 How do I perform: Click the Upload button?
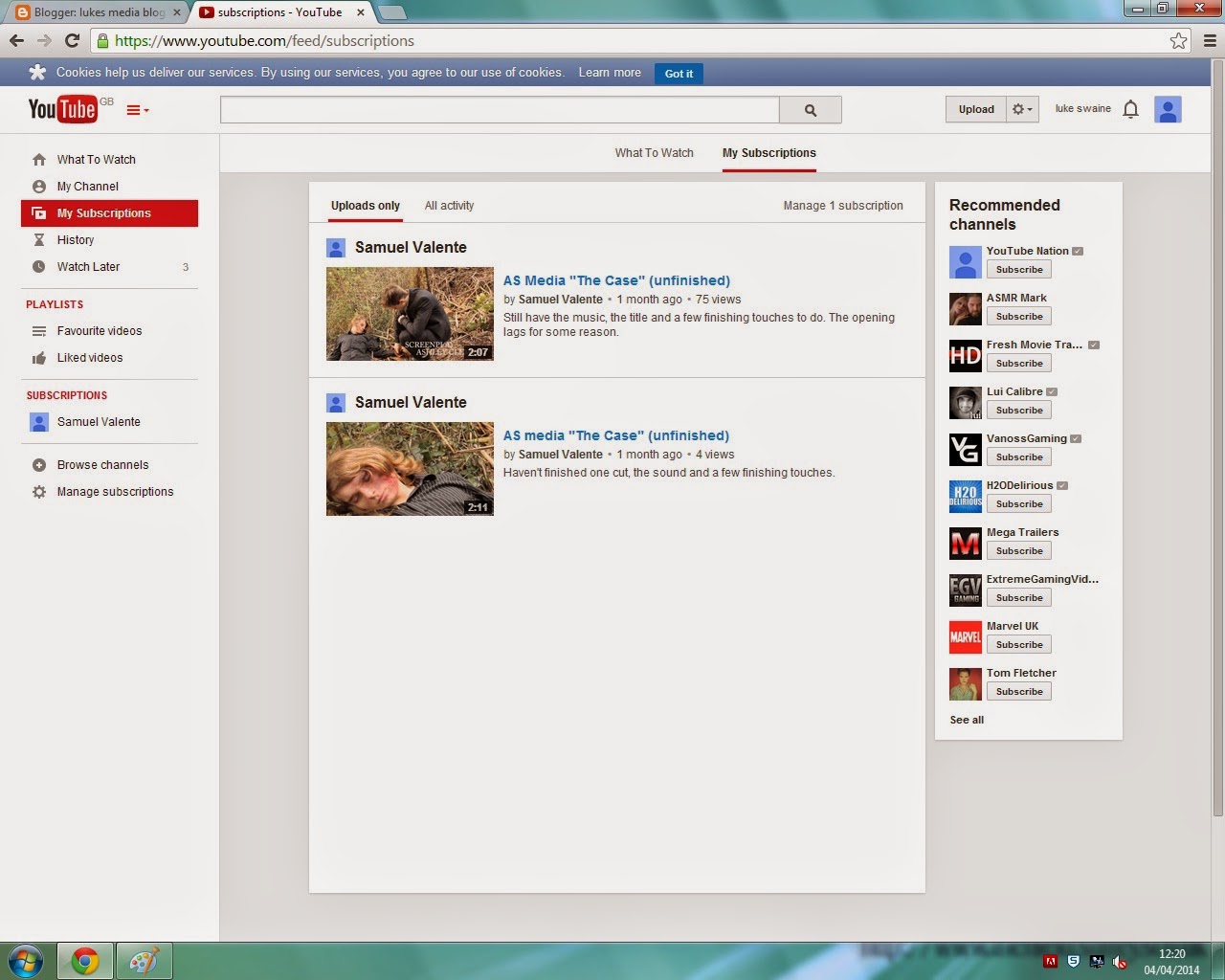[x=976, y=109]
